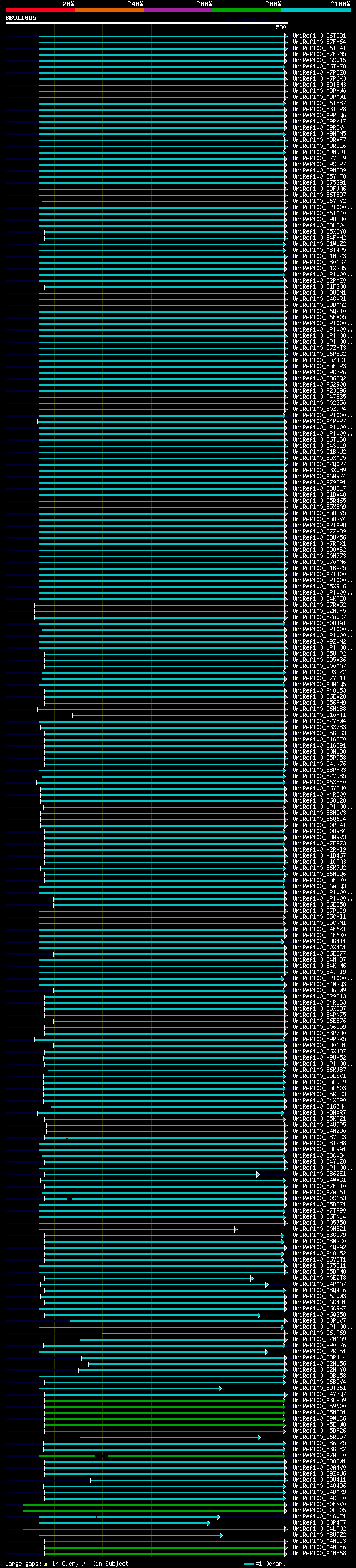Viewport: 356px width, 1568px height.
Task: Select the UniRef100_Q8L804 label
Action: click(319, 225)
